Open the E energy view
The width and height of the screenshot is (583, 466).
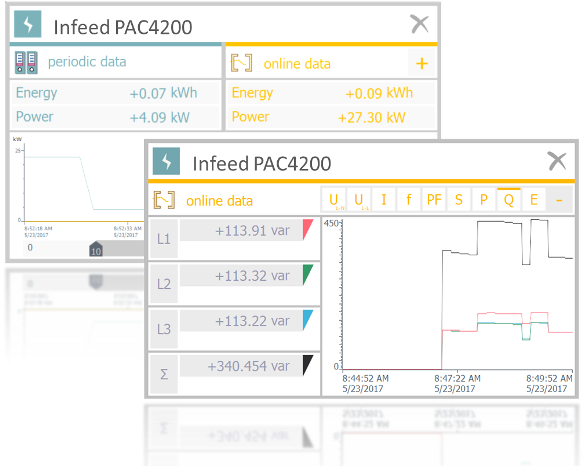[533, 200]
